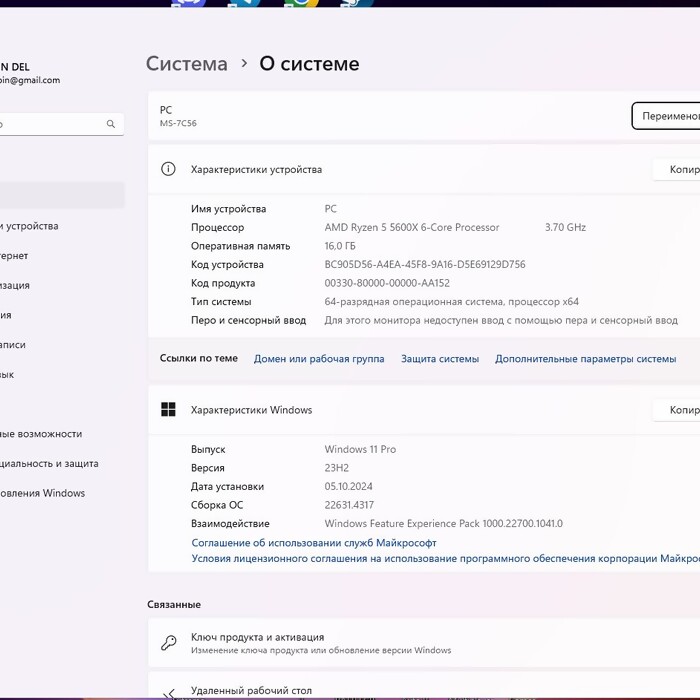The image size is (700, 700).
Task: Click the Windows Feature Experience Pack value
Action: (x=443, y=523)
